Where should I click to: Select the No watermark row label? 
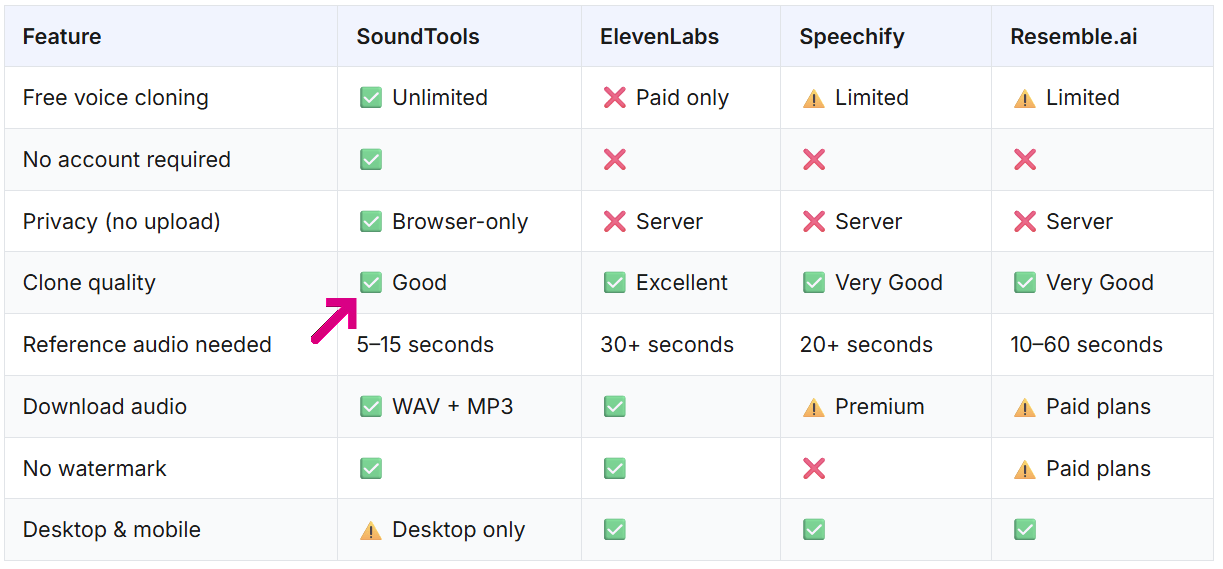(95, 469)
